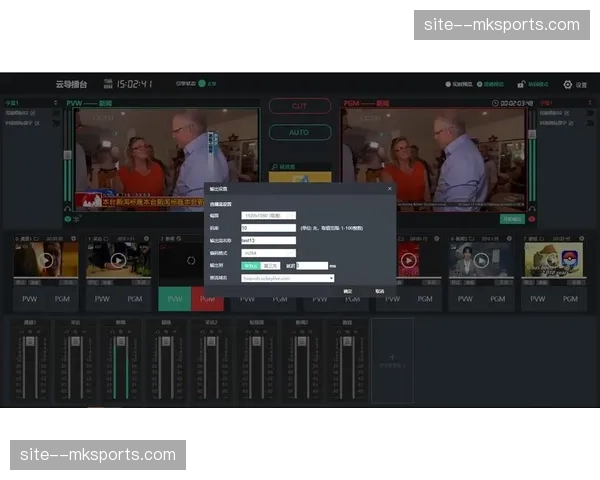Send first source to PVW
This screenshot has width=600, height=480.
(x=29, y=299)
